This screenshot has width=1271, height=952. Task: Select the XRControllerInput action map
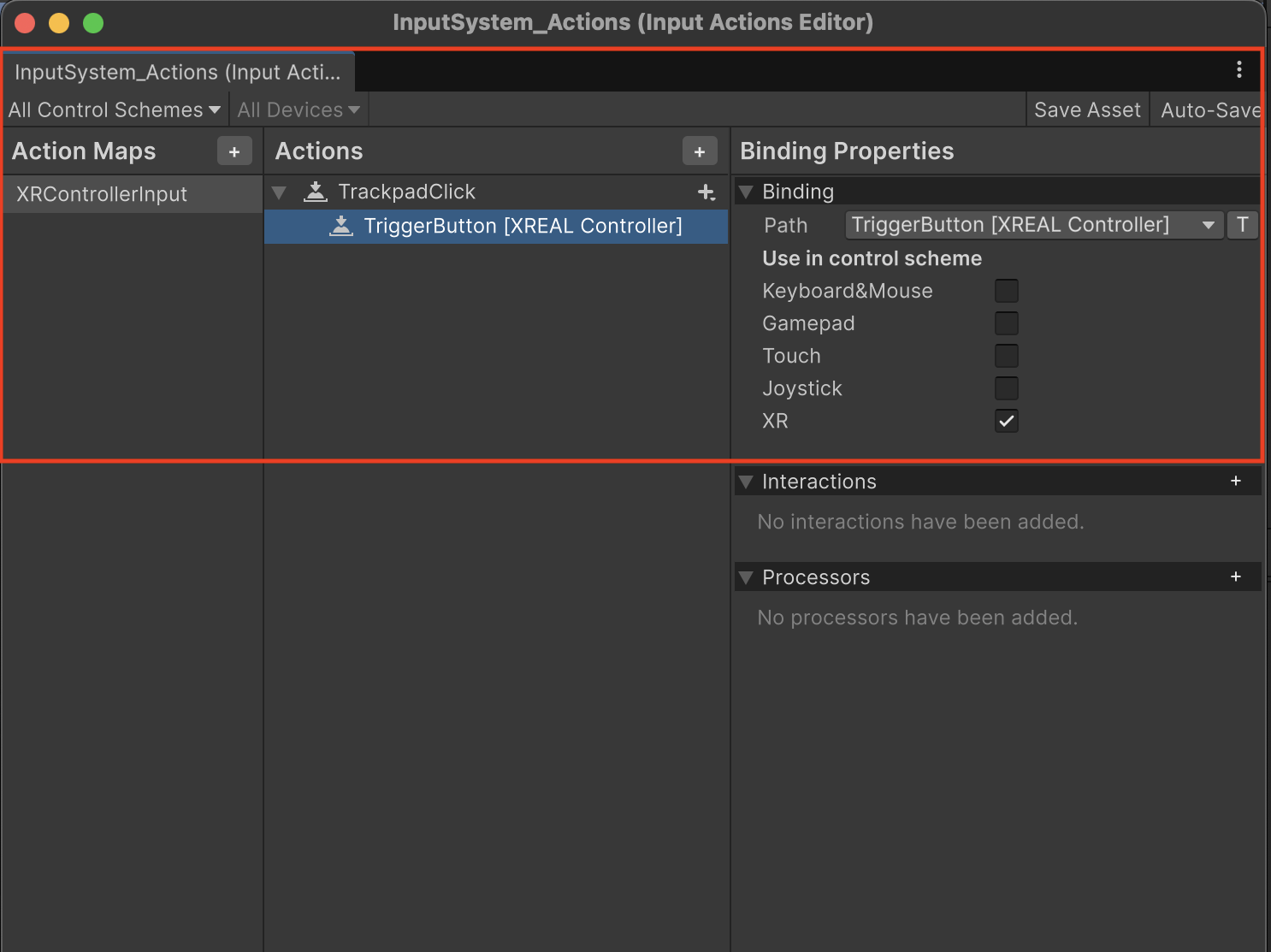[x=102, y=194]
